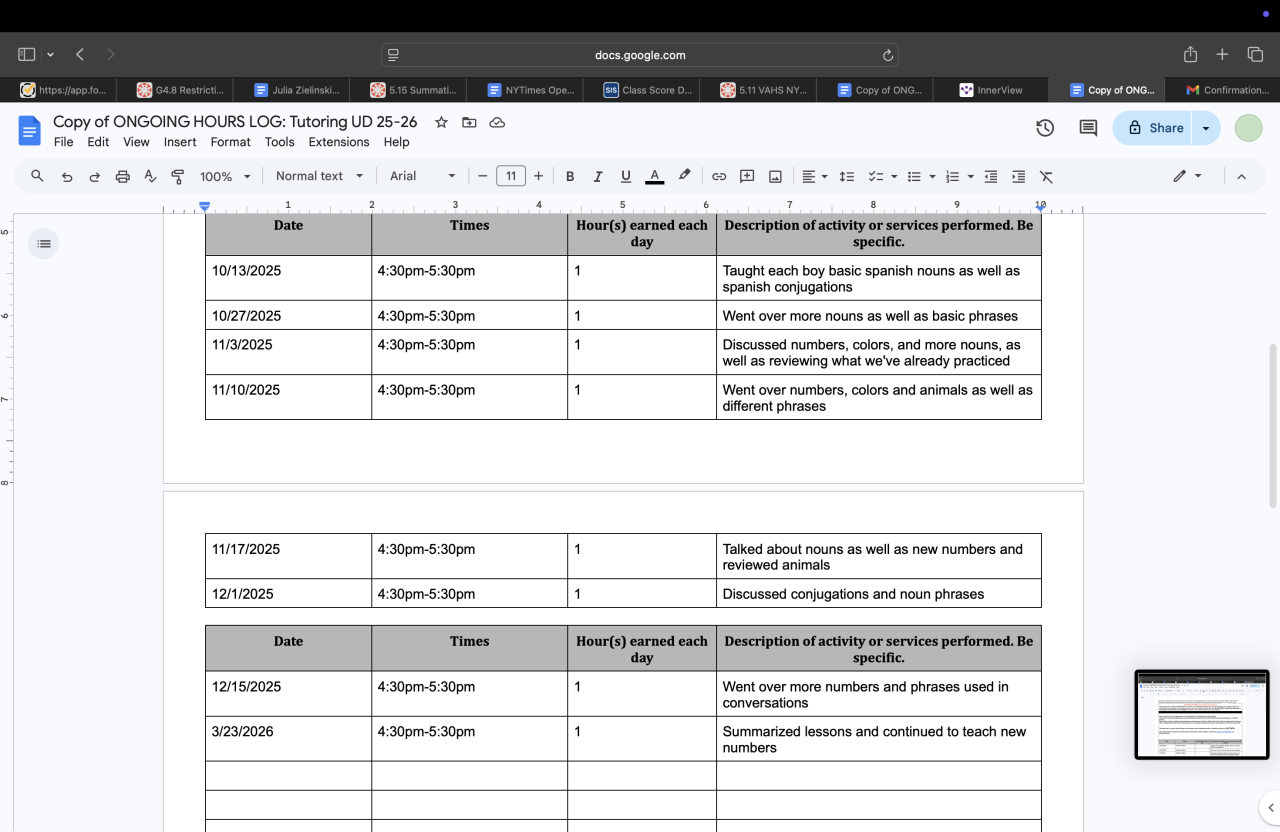1280x832 pixels.
Task: Open the Insert menu
Action: pos(180,142)
